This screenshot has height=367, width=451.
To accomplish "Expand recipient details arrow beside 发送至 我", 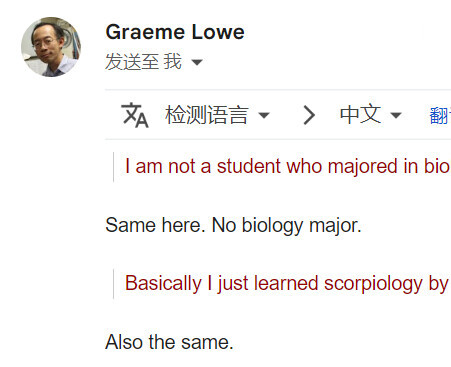I will pos(197,62).
